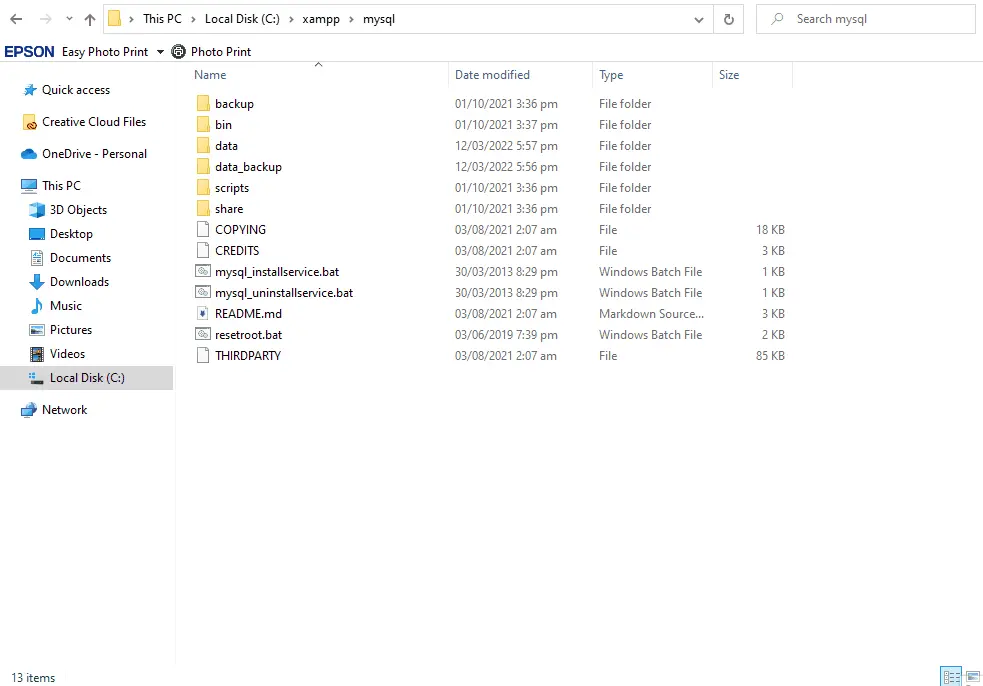Open recent locations dropdown beside back button
Image resolution: width=983 pixels, height=686 pixels.
(68, 18)
